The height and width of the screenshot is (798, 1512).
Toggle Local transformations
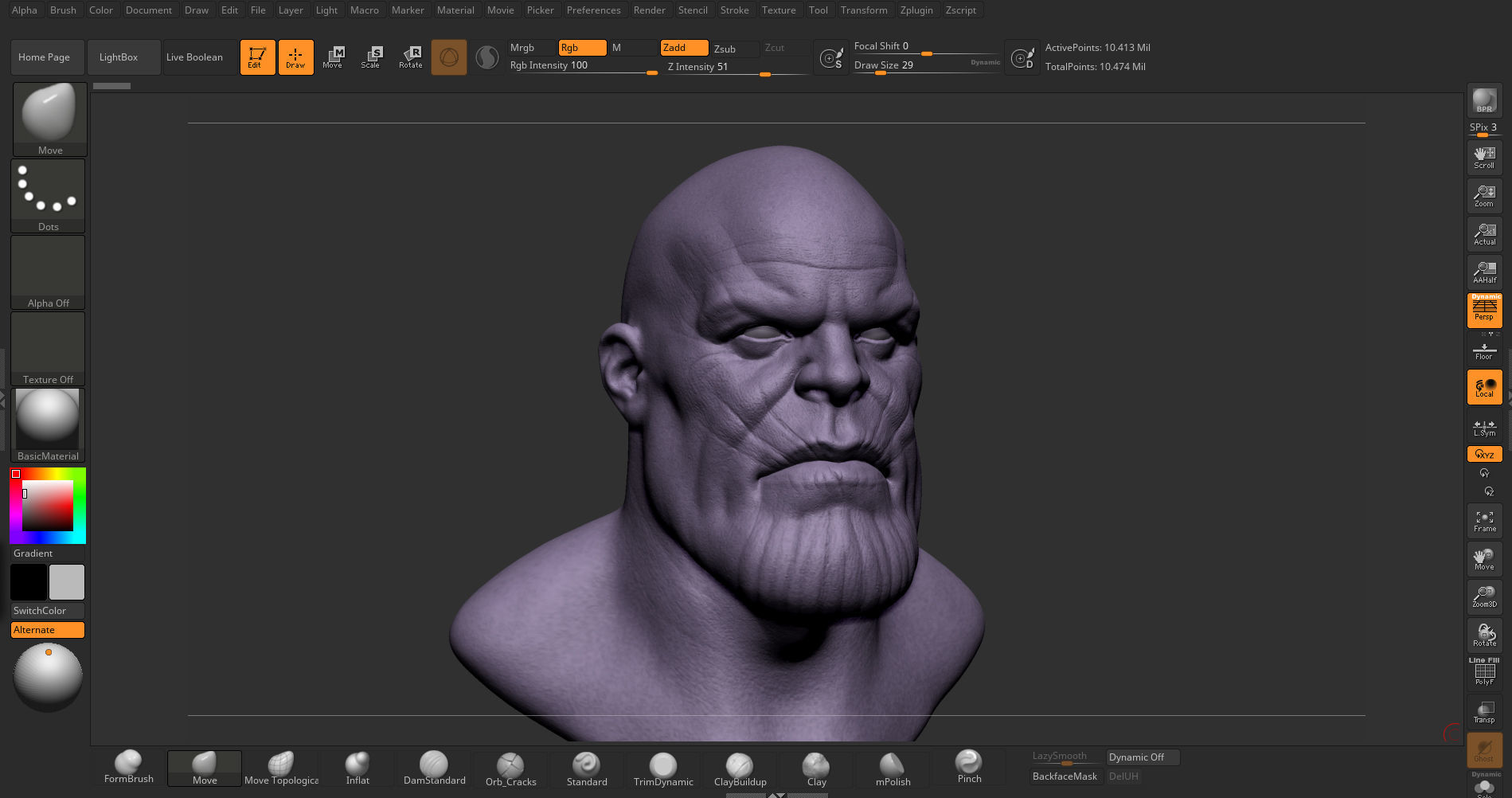(x=1484, y=387)
